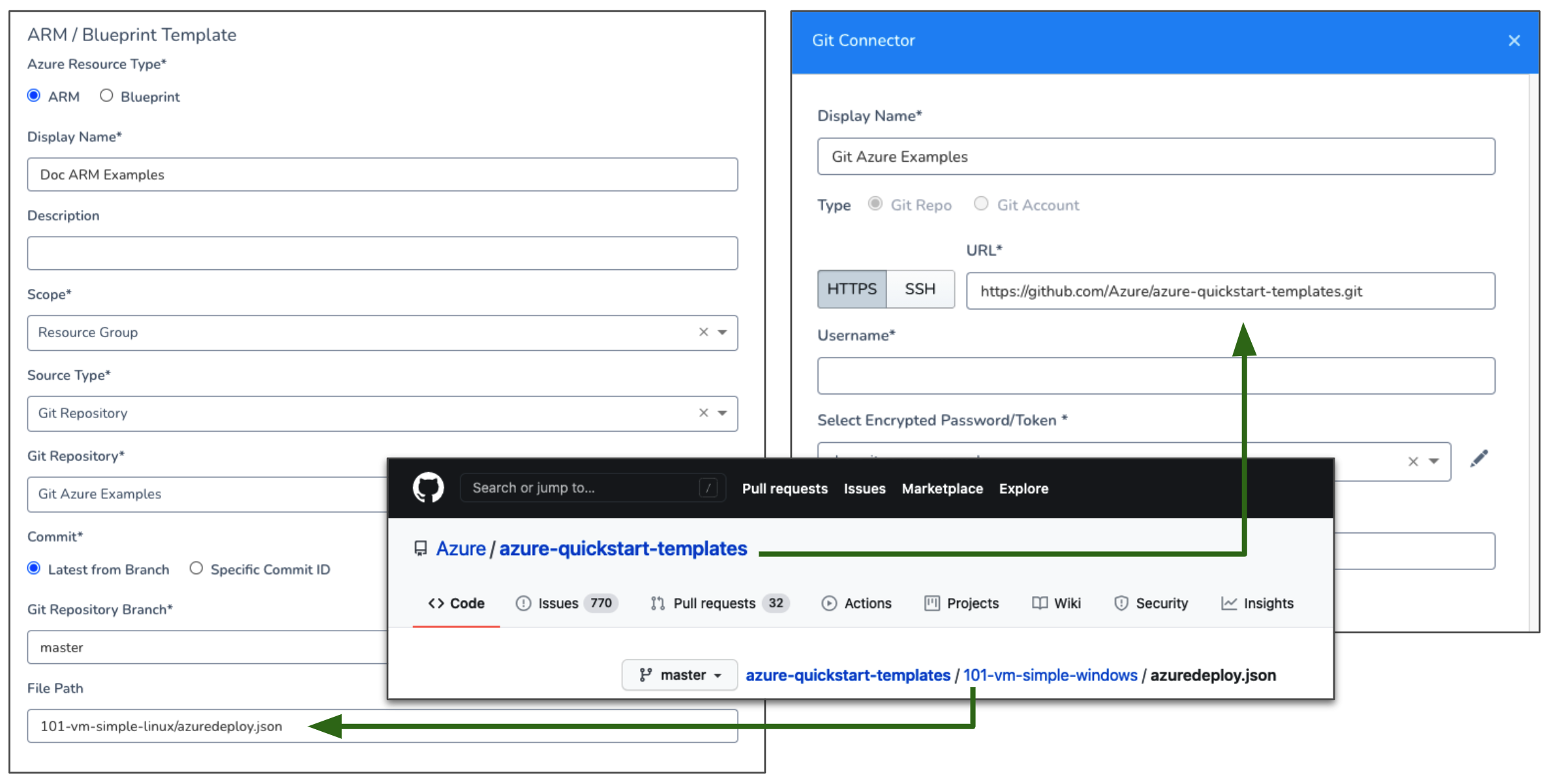Click the empty Description field
Image resolution: width=1546 pixels, height=784 pixels.
(x=382, y=253)
